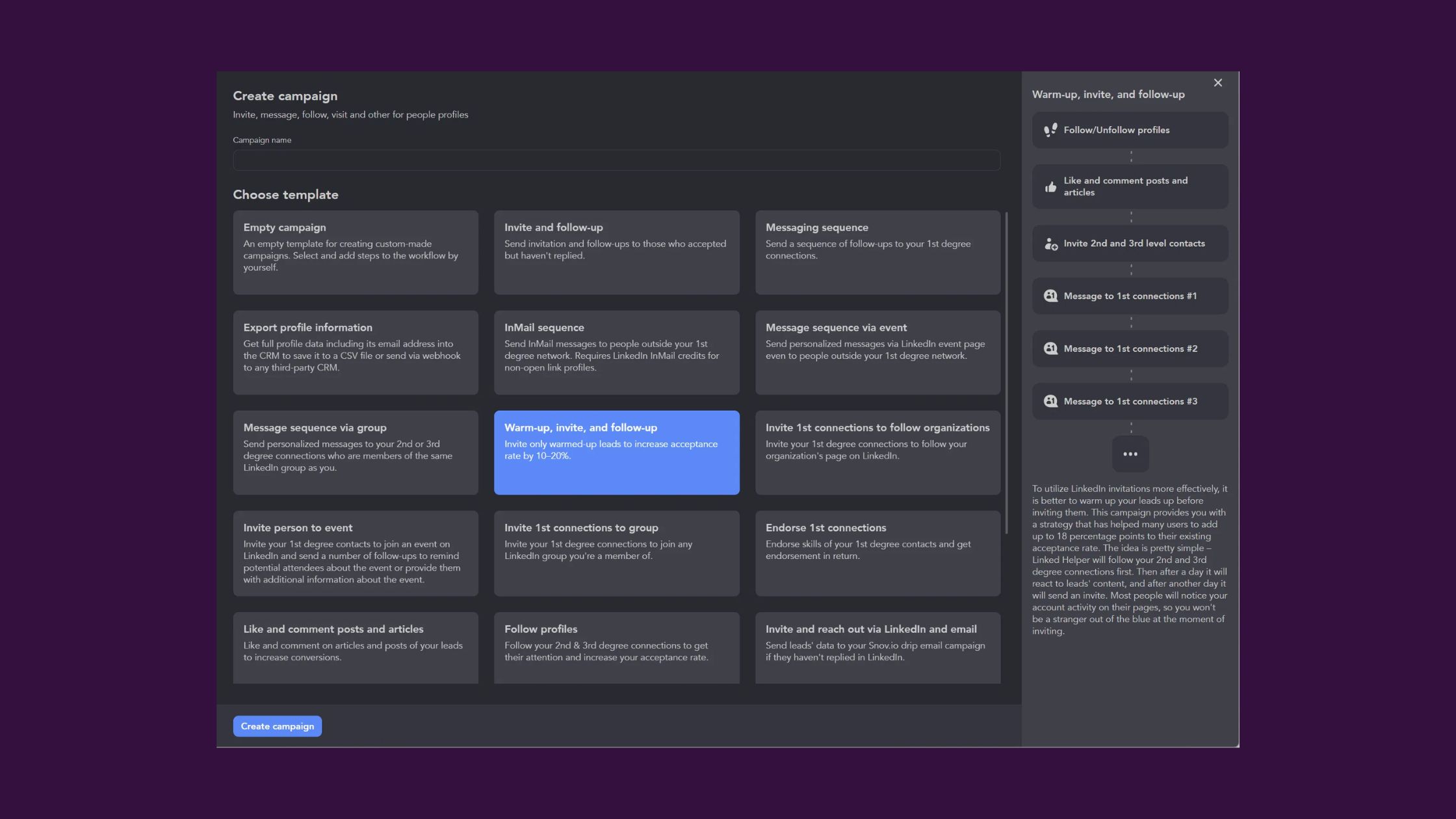This screenshot has height=819, width=1456.
Task: Close the Warm-up workflow preview panel
Action: 1217,83
